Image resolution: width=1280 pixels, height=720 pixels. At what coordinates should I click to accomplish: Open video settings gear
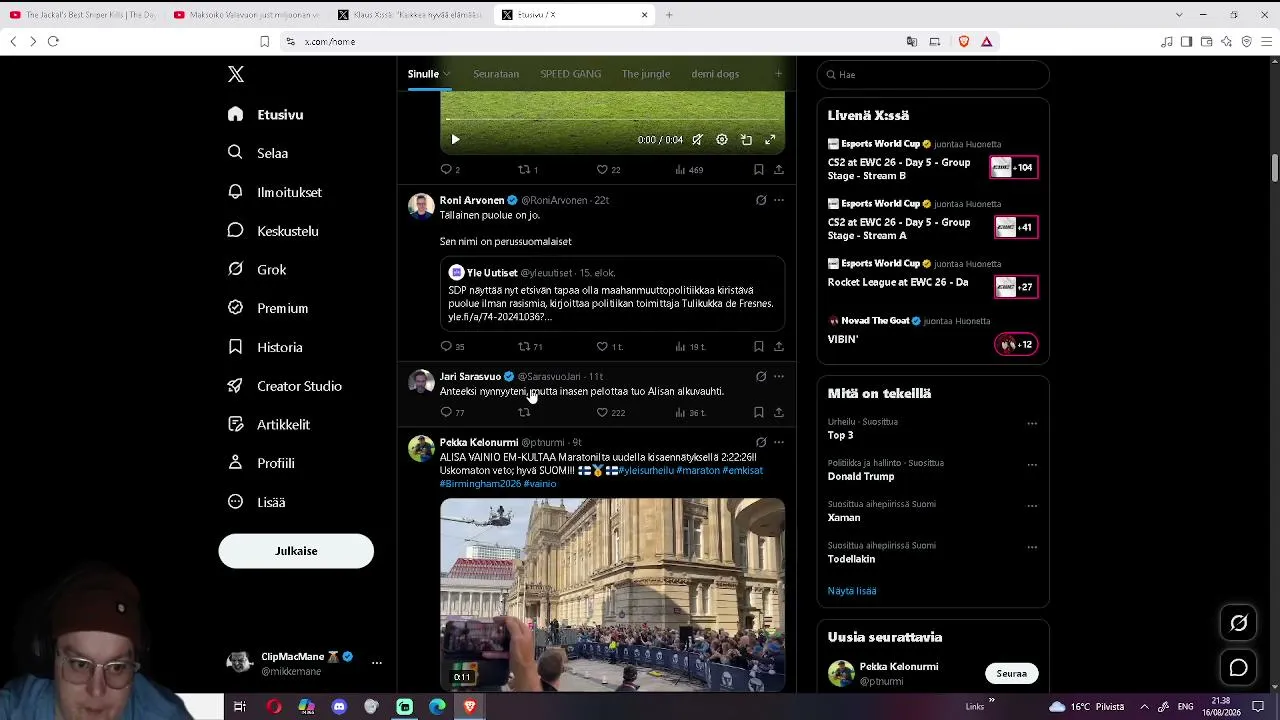[x=722, y=140]
